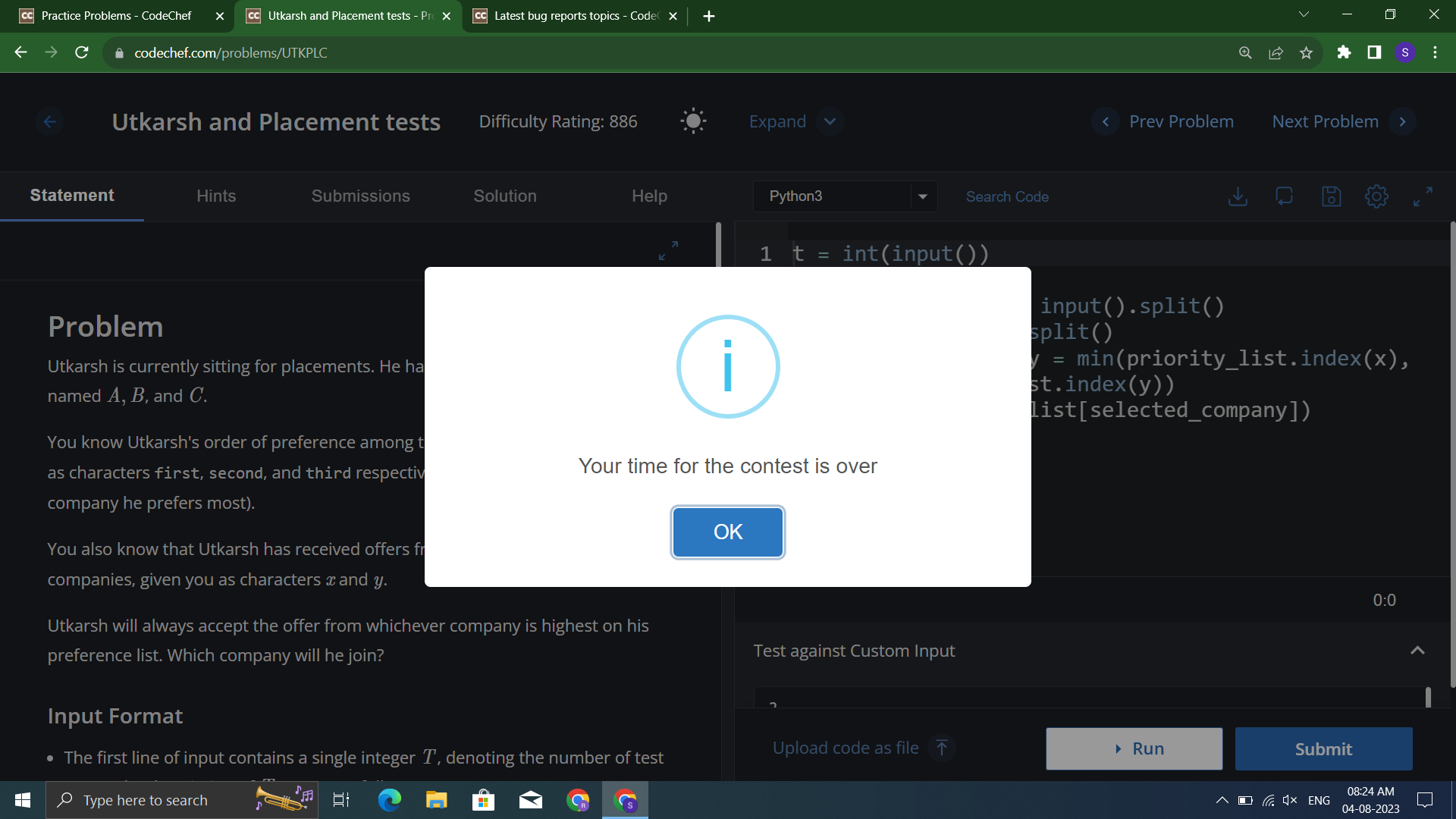
Task: Click the save code icon
Action: tap(1331, 196)
